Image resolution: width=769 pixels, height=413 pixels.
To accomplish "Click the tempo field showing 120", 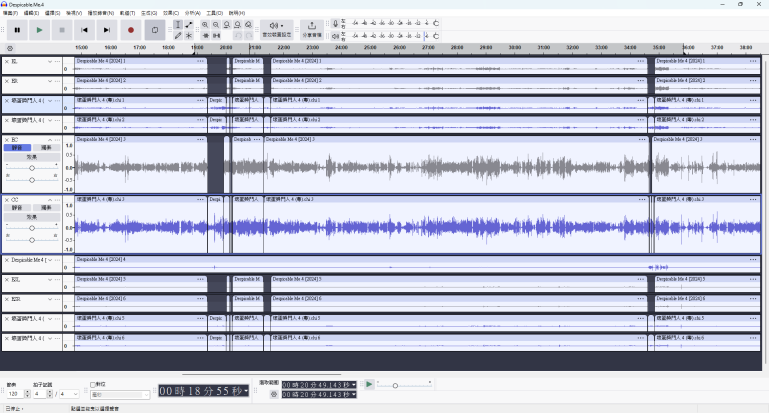I will click(x=14, y=394).
